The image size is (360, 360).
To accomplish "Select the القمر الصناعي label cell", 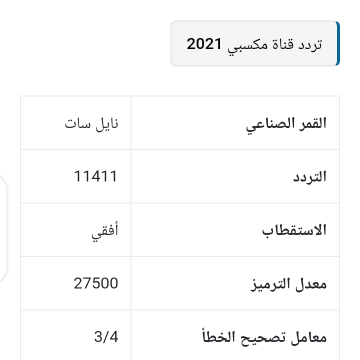I will 235,123.
